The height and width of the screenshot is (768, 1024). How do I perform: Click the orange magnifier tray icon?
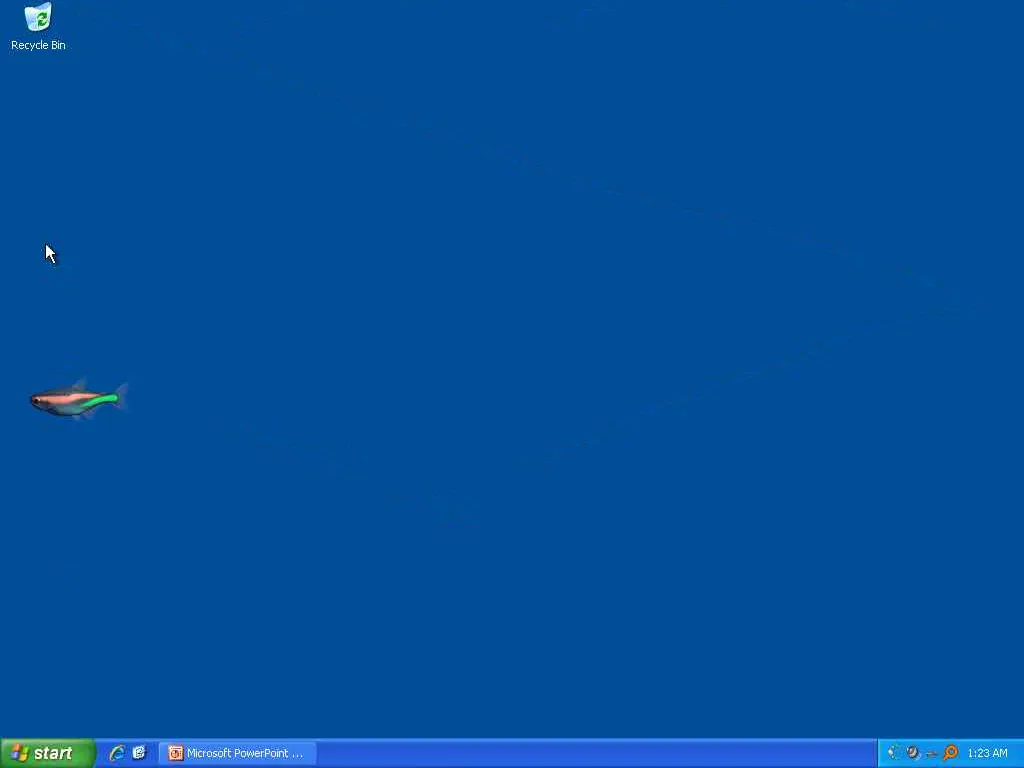[951, 753]
